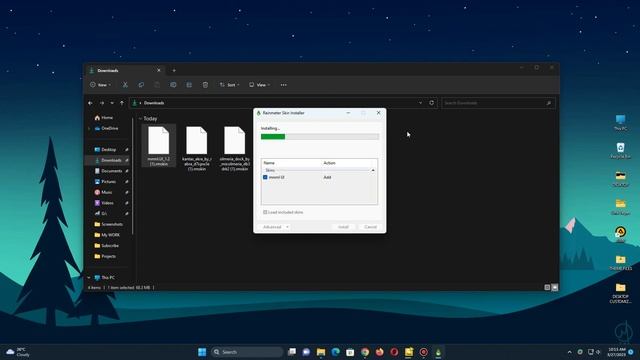Click the Share icon in Explorer toolbar
Image resolution: width=640 pixels, height=360 pixels.
(x=189, y=85)
